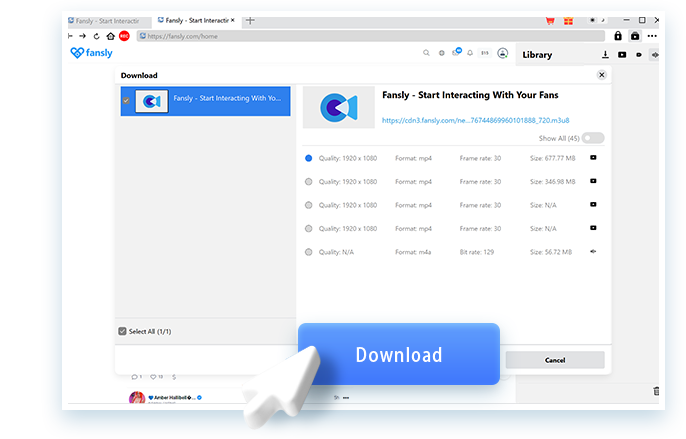Uncheck the Fansly video item checkbox

[126, 101]
